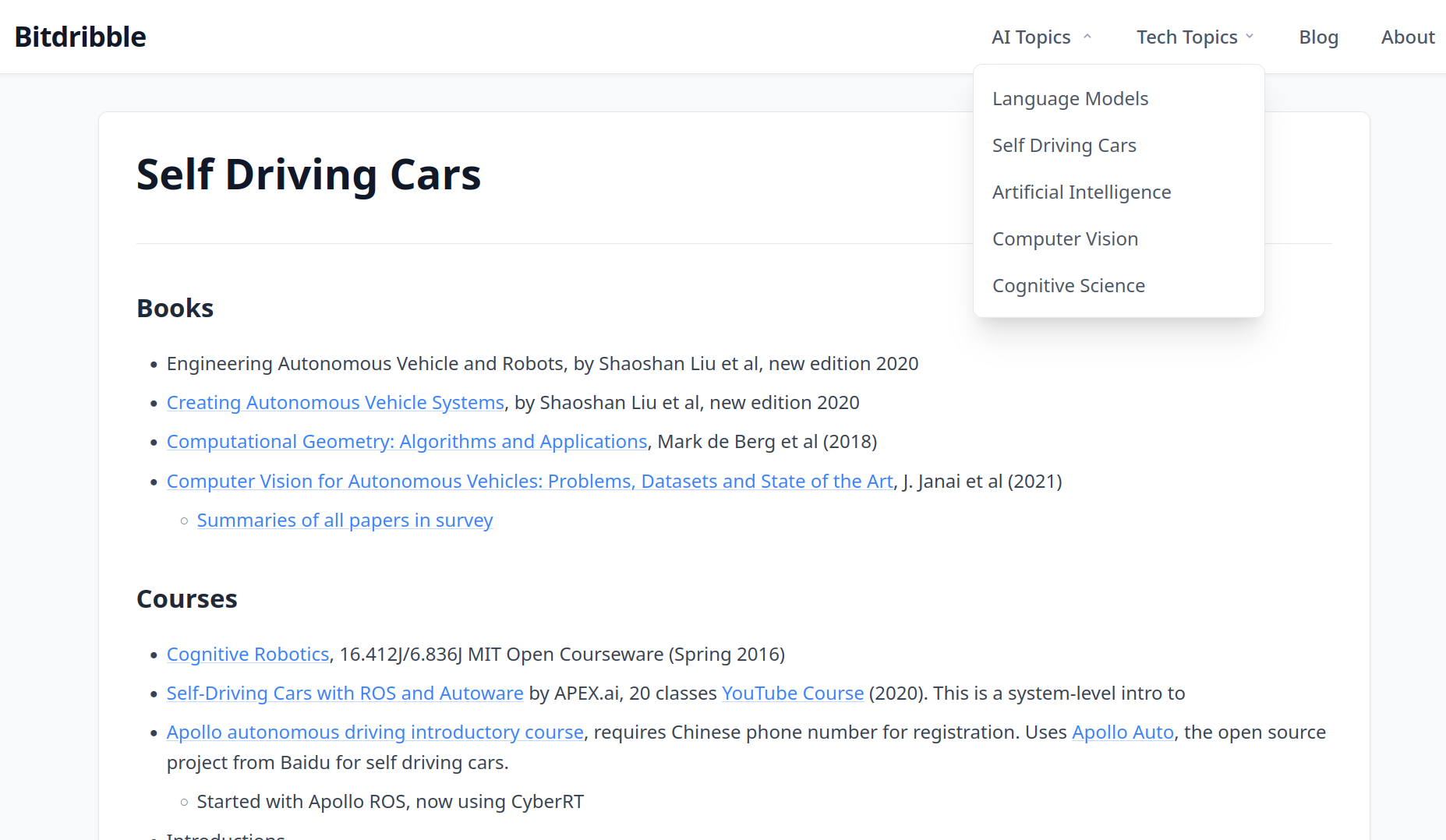Click the Apollo Auto link

click(1123, 732)
